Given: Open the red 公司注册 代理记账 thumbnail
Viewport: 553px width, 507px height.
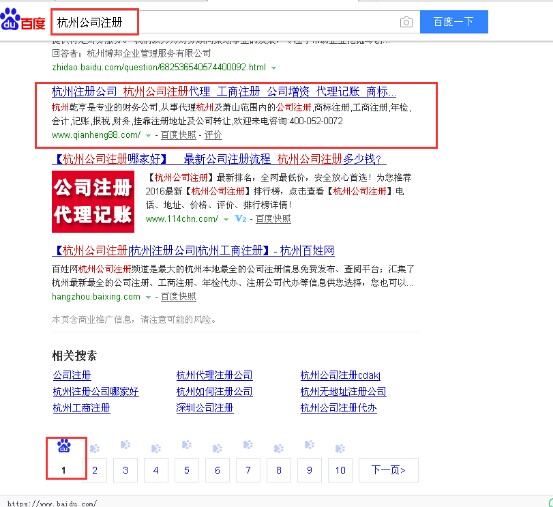Looking at the screenshot, I should (x=93, y=202).
